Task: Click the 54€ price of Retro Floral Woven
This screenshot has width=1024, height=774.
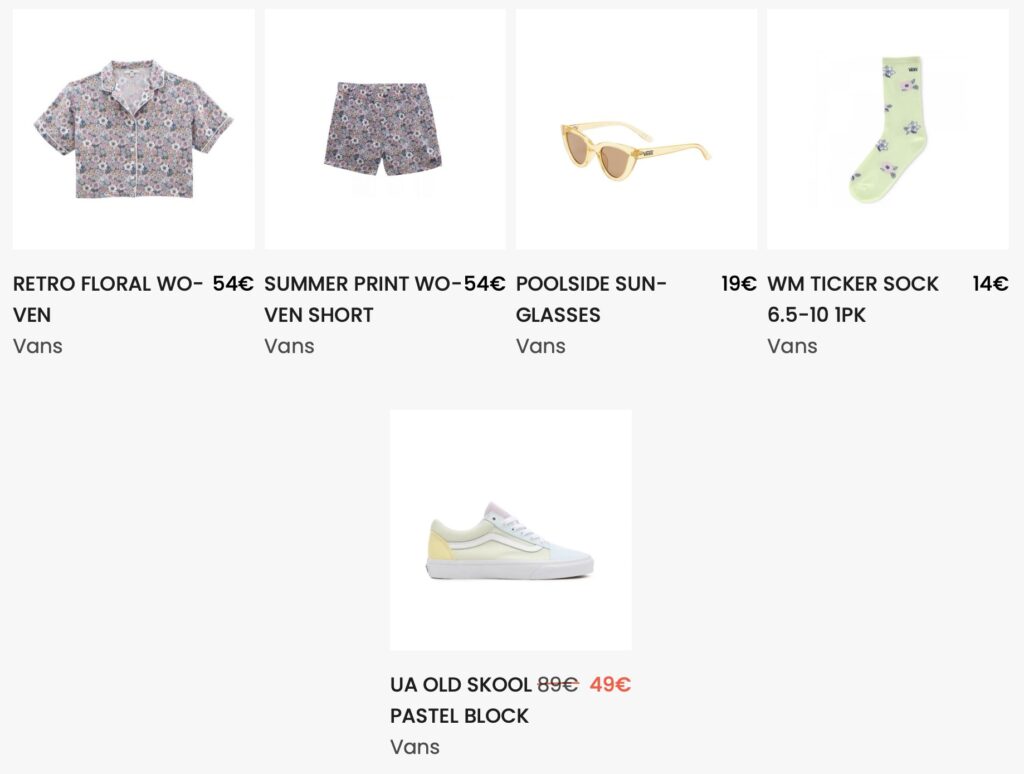Action: [x=233, y=284]
